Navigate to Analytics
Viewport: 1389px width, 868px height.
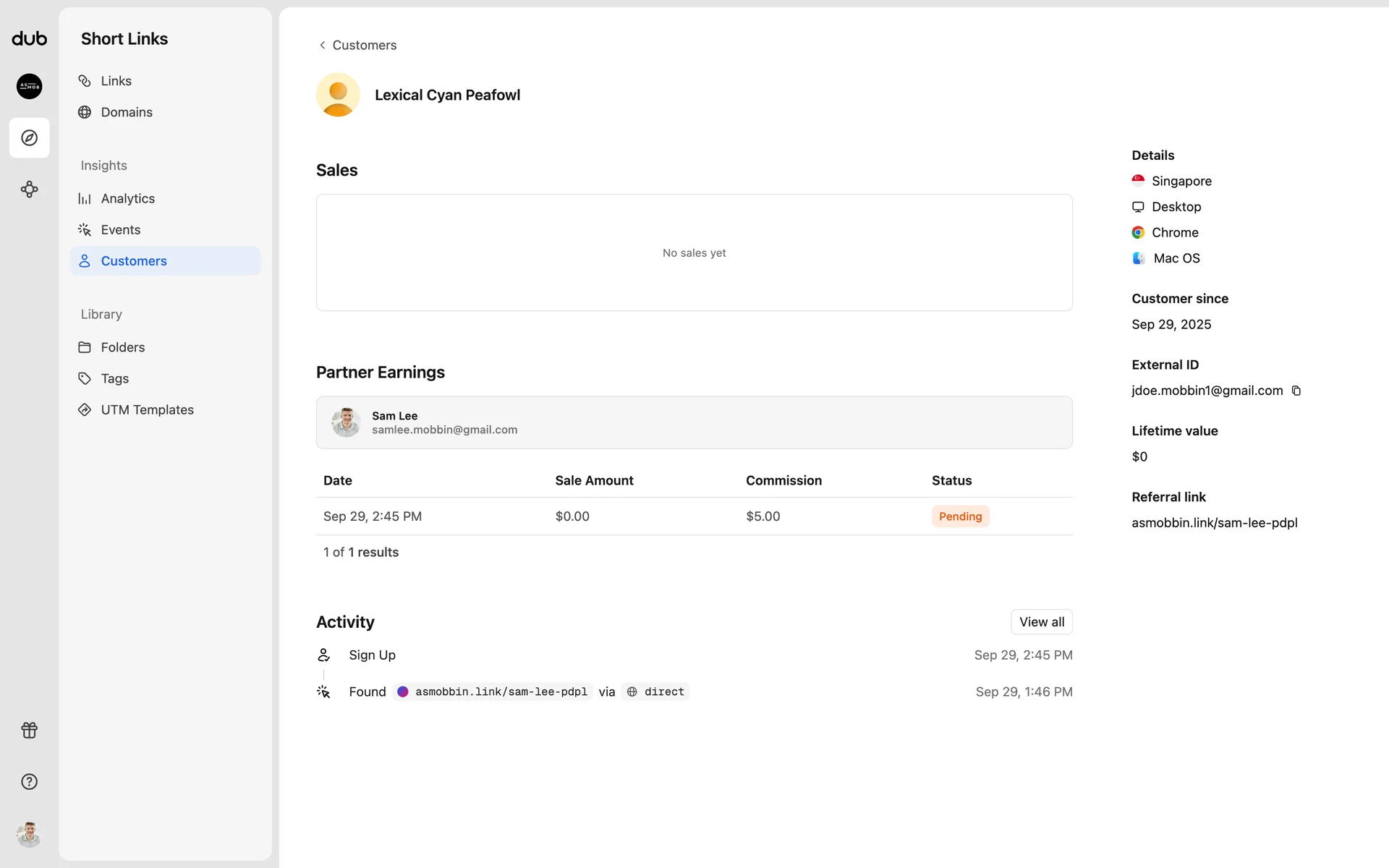coord(127,198)
